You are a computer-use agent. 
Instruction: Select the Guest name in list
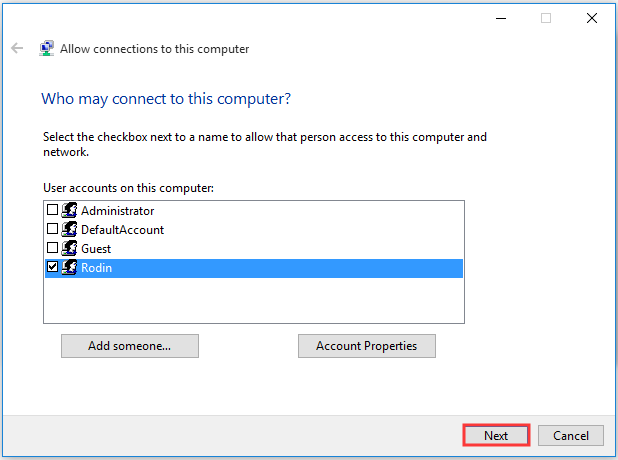click(x=96, y=249)
